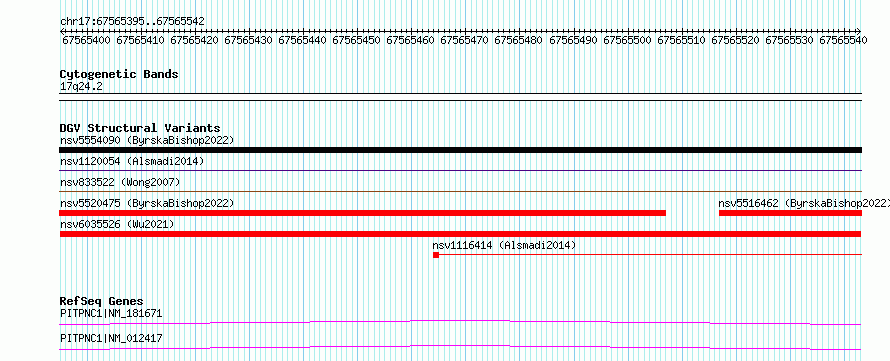Click ruler position 67565520
The width and height of the screenshot is (890, 361).
736,40
